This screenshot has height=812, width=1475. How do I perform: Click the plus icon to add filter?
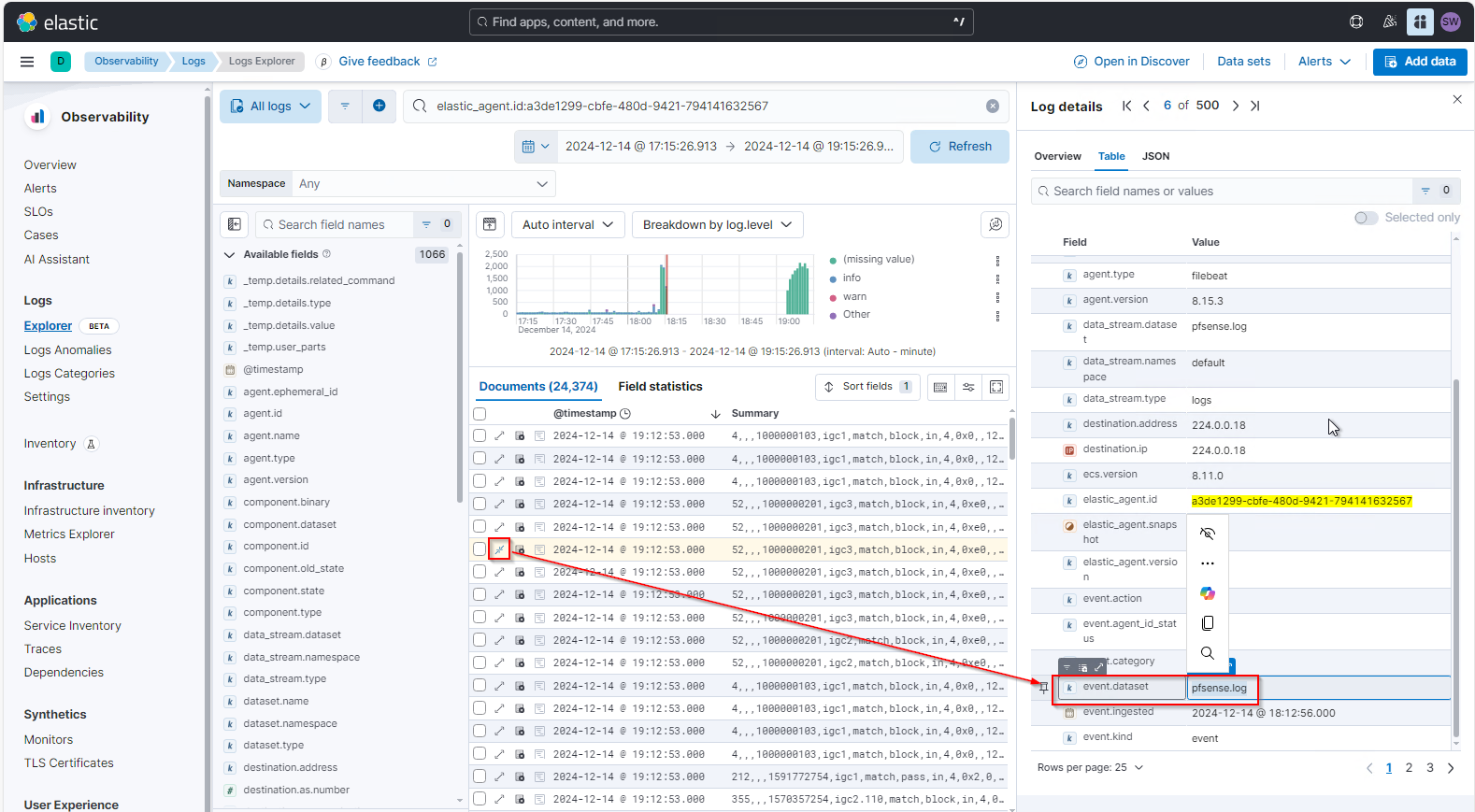pyautogui.click(x=379, y=107)
